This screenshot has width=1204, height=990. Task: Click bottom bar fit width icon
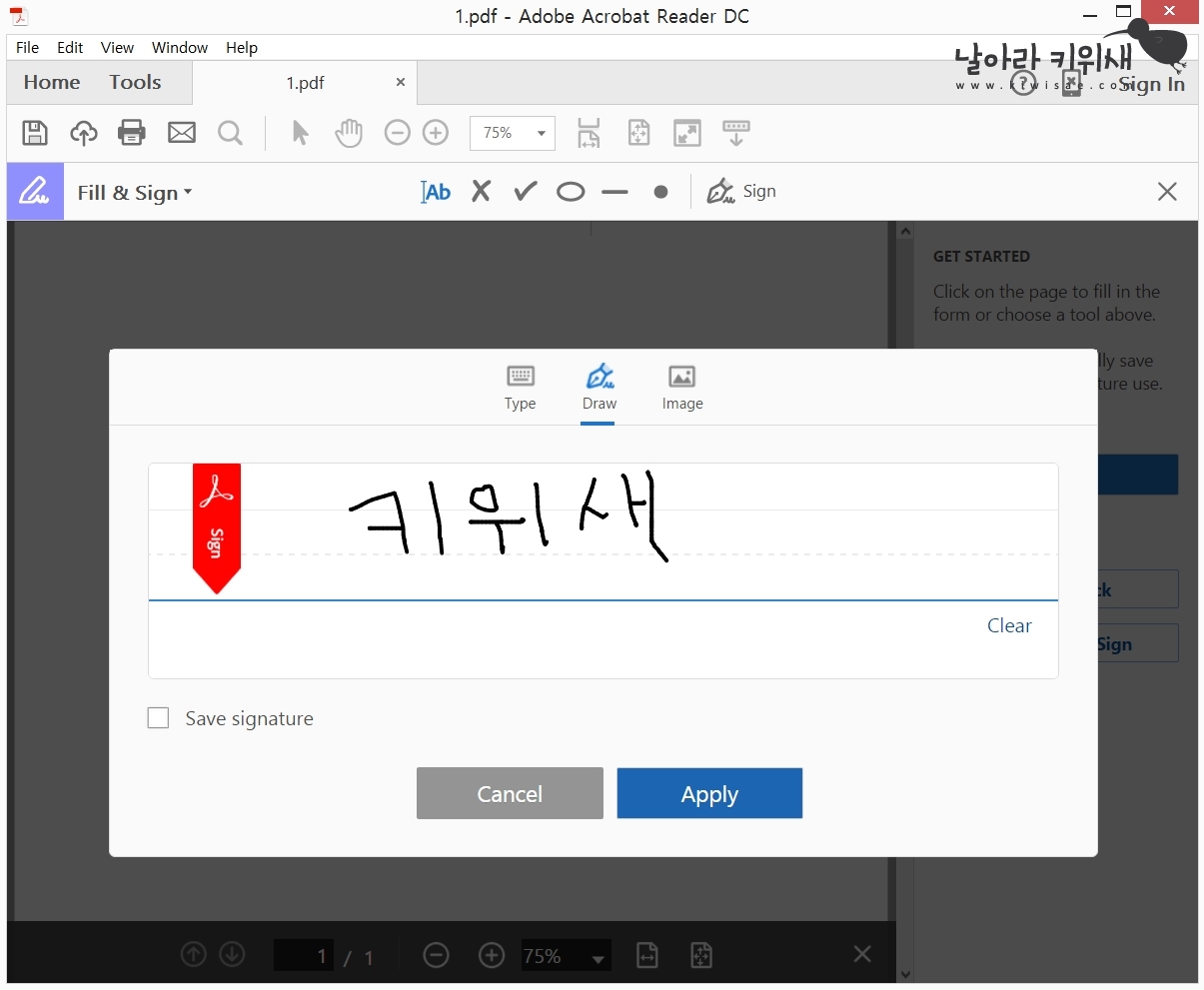[x=647, y=956]
